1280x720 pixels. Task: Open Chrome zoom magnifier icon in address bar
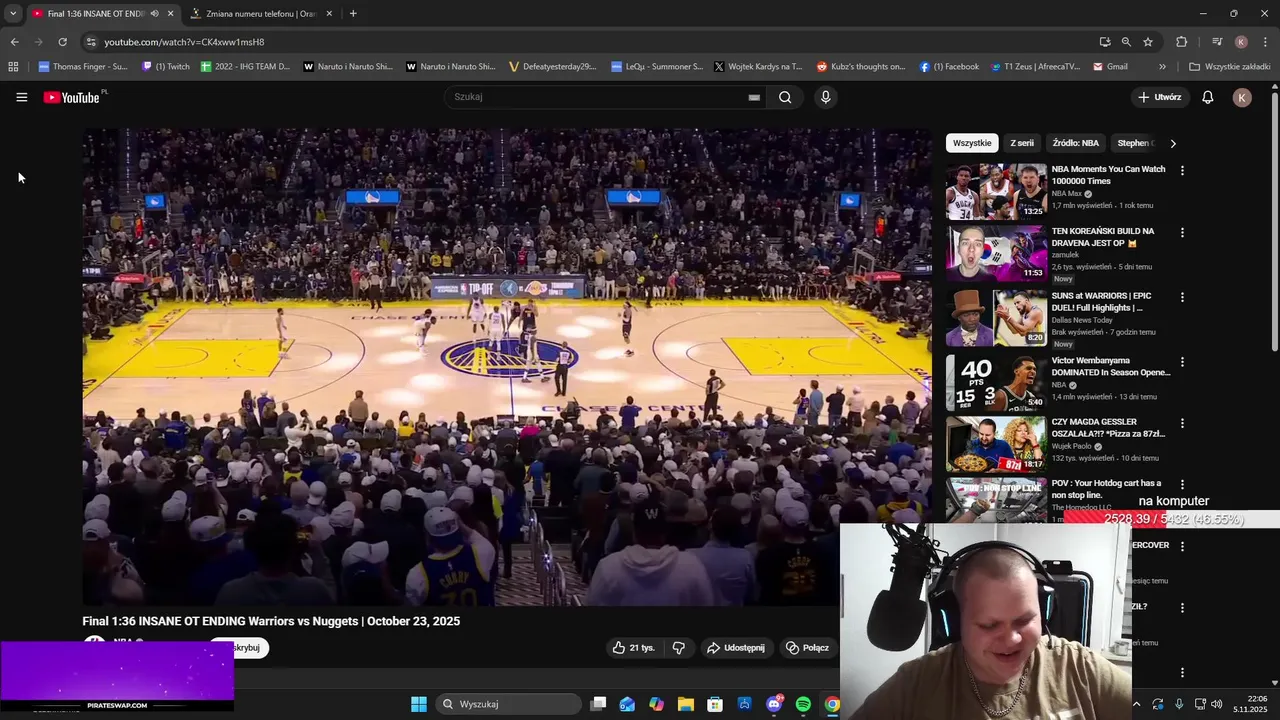point(1126,42)
